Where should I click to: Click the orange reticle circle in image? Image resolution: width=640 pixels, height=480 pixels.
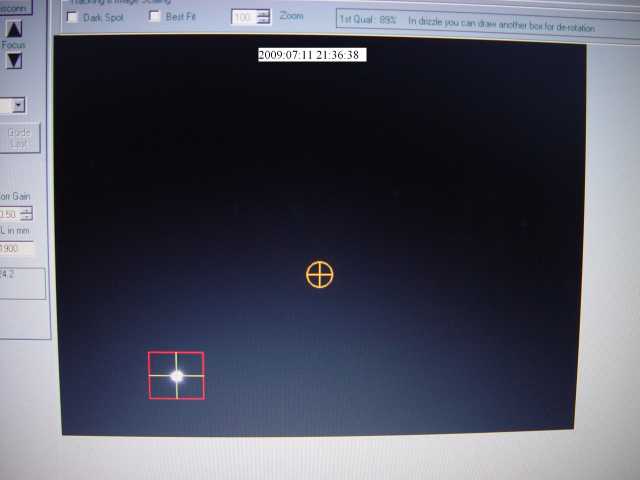pyautogui.click(x=320, y=275)
